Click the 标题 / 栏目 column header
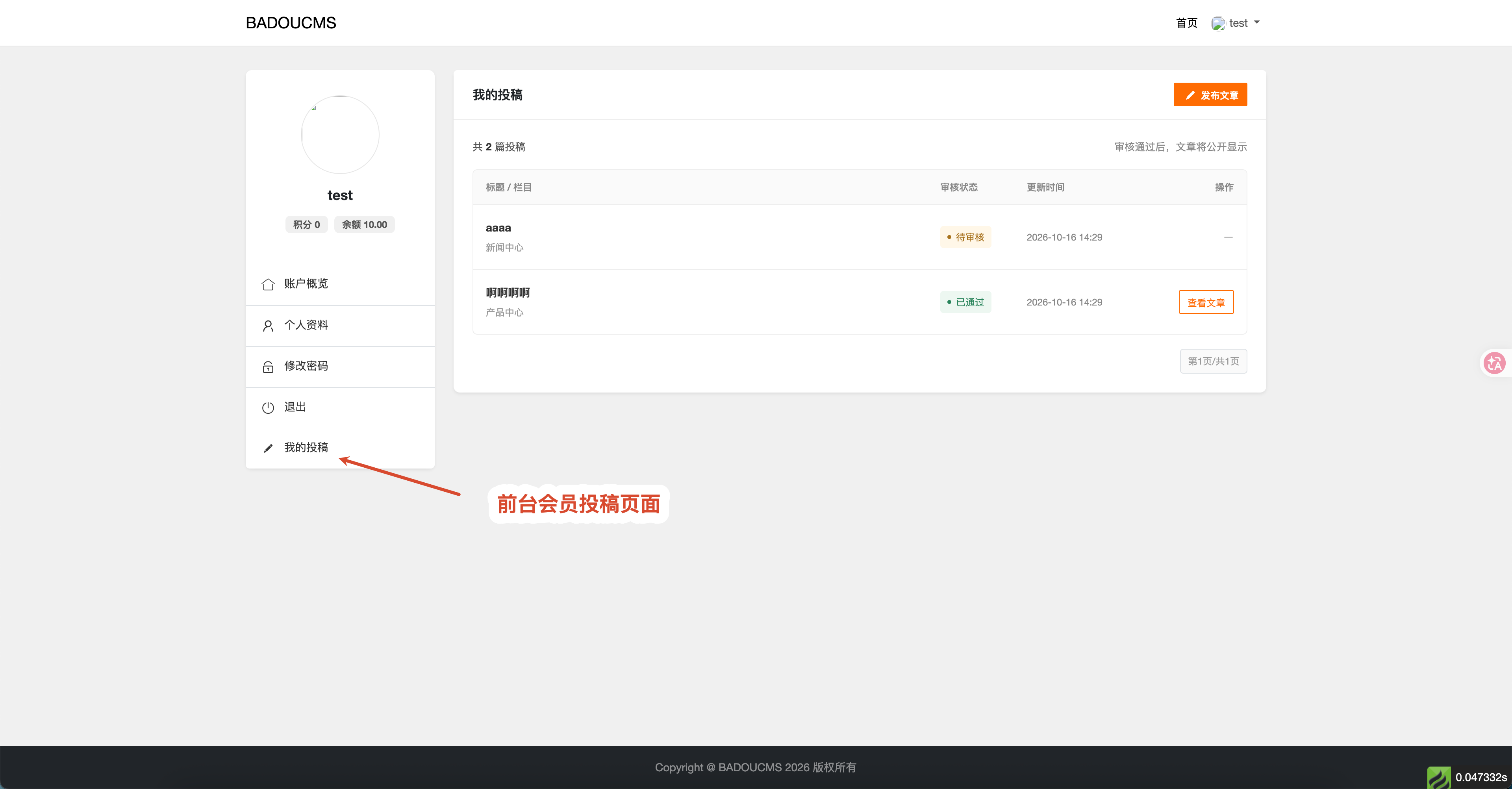1512x789 pixels. pos(508,187)
